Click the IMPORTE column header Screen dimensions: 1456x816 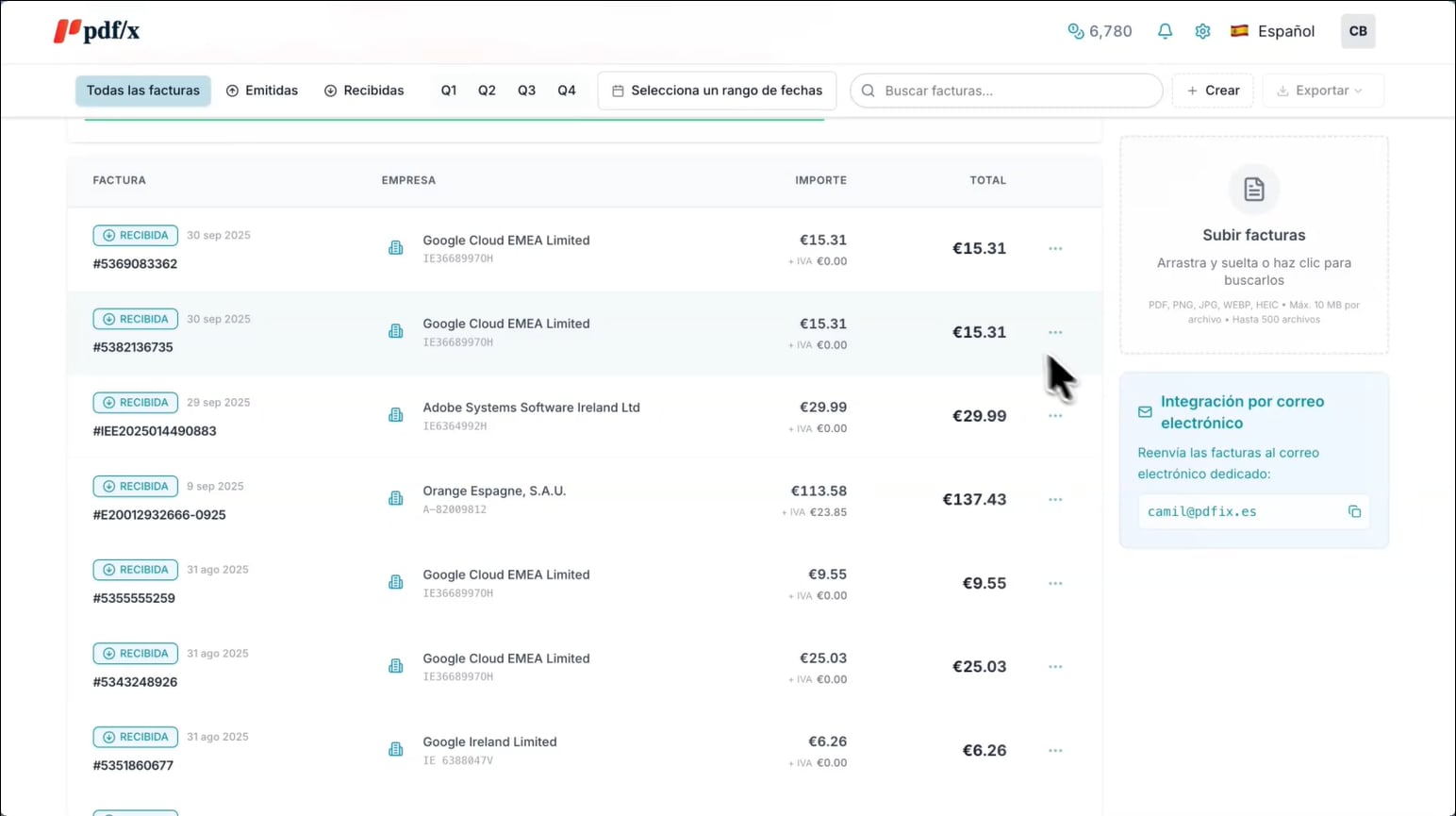820,180
